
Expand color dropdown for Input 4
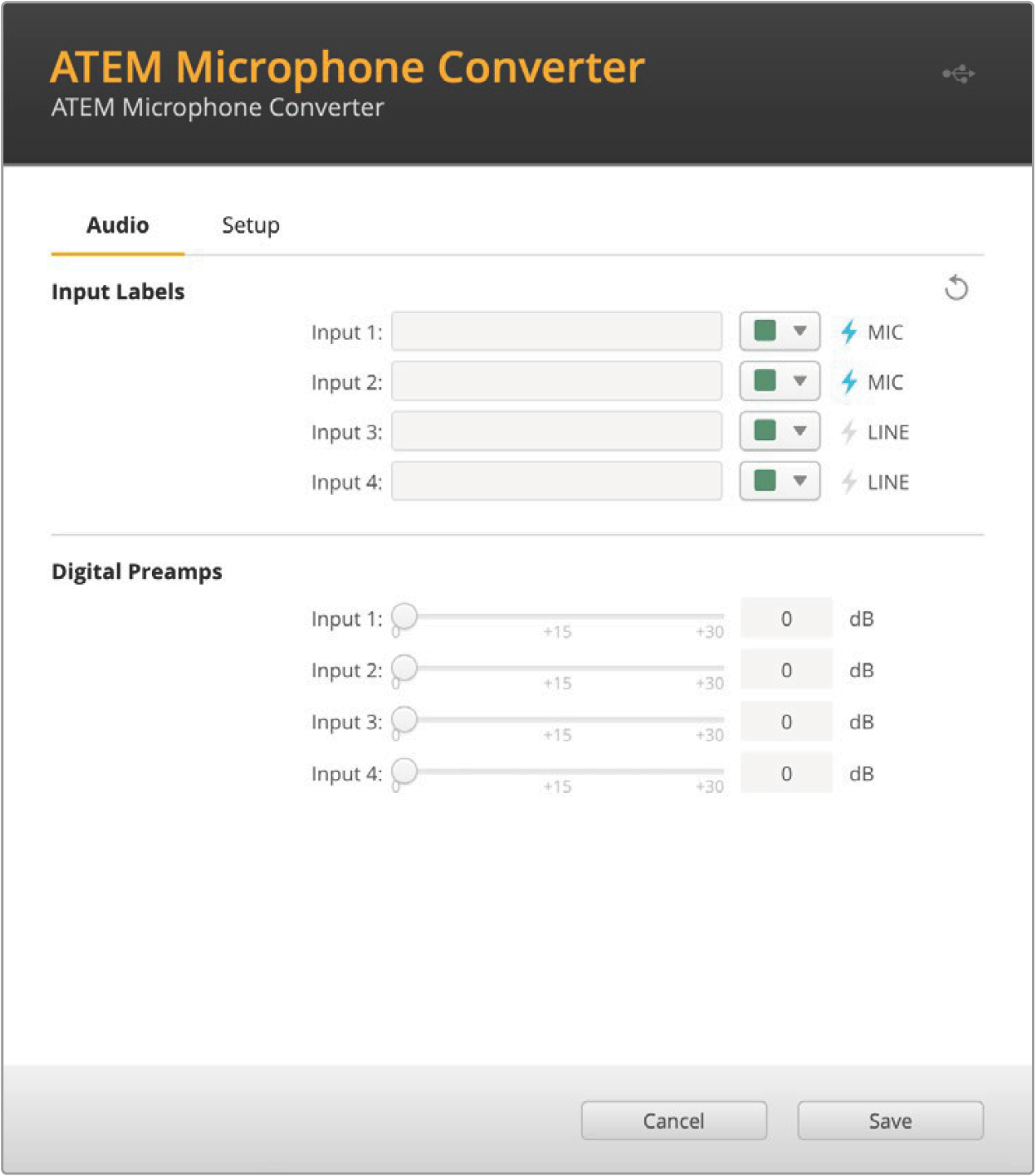(x=780, y=481)
